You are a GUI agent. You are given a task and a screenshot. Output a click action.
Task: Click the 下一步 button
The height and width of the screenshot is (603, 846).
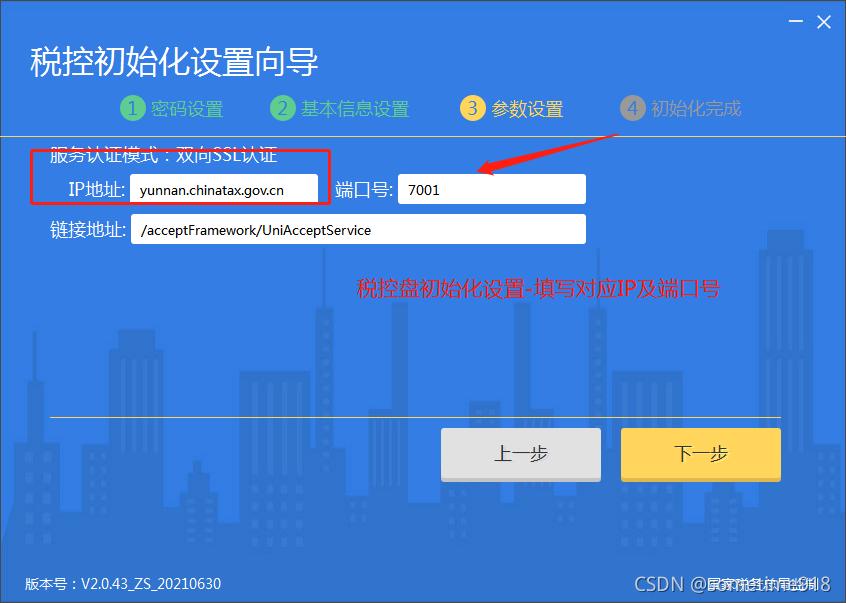point(700,454)
